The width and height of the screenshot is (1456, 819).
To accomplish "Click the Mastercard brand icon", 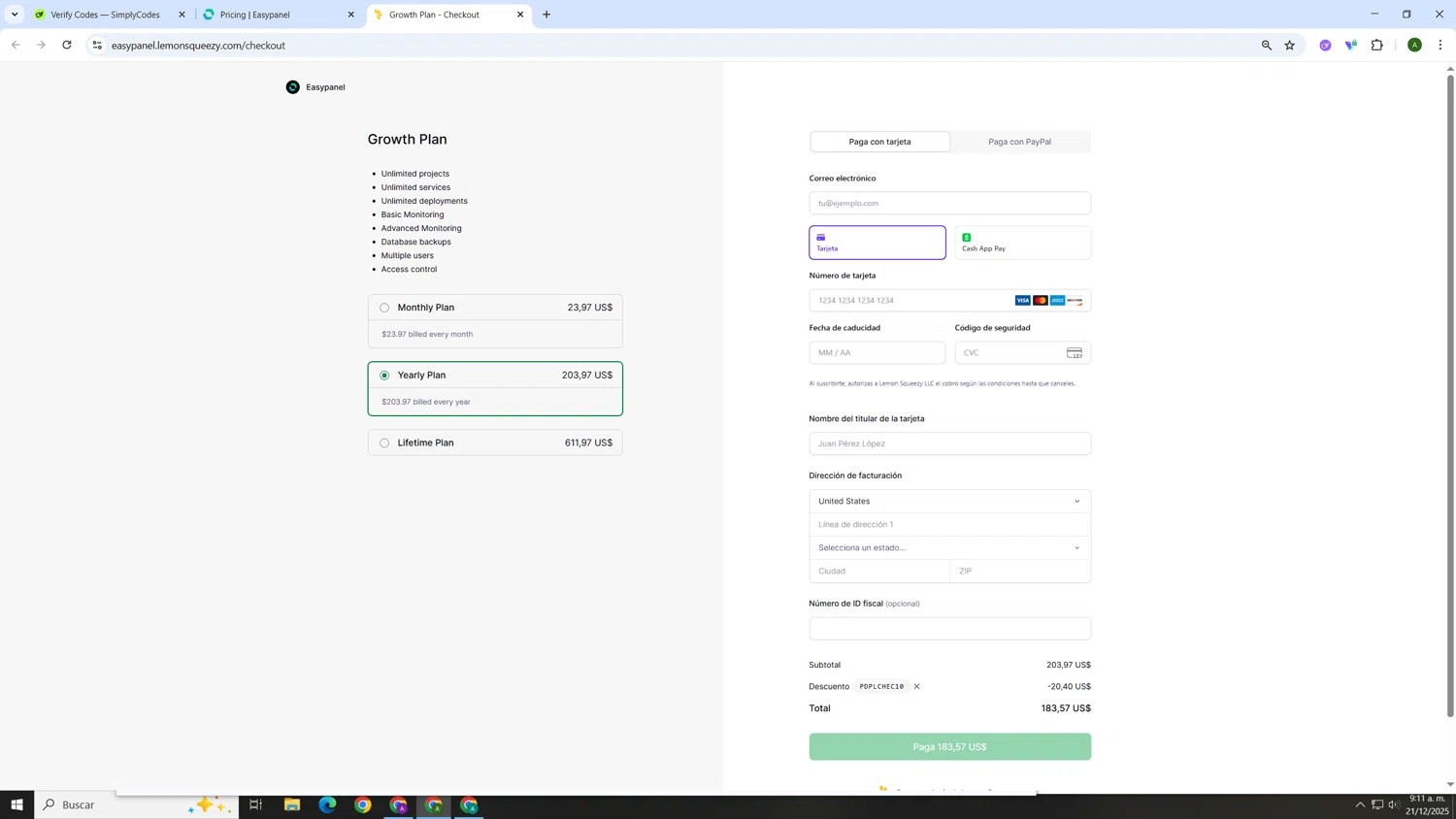I will point(1041,300).
